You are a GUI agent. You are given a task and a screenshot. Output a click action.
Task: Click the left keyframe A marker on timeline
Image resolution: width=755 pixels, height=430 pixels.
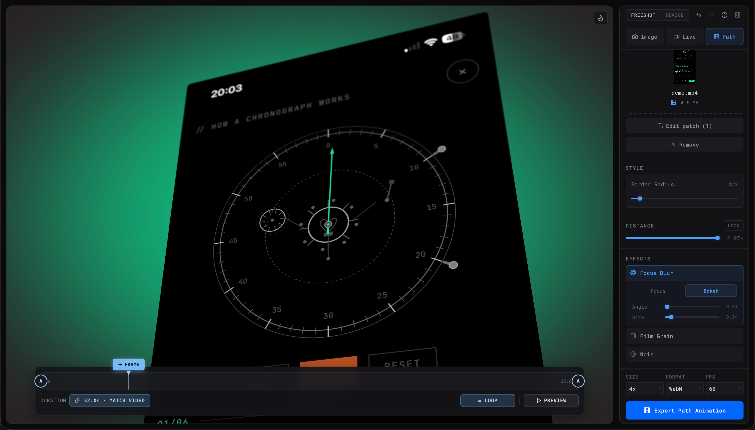[41, 380]
